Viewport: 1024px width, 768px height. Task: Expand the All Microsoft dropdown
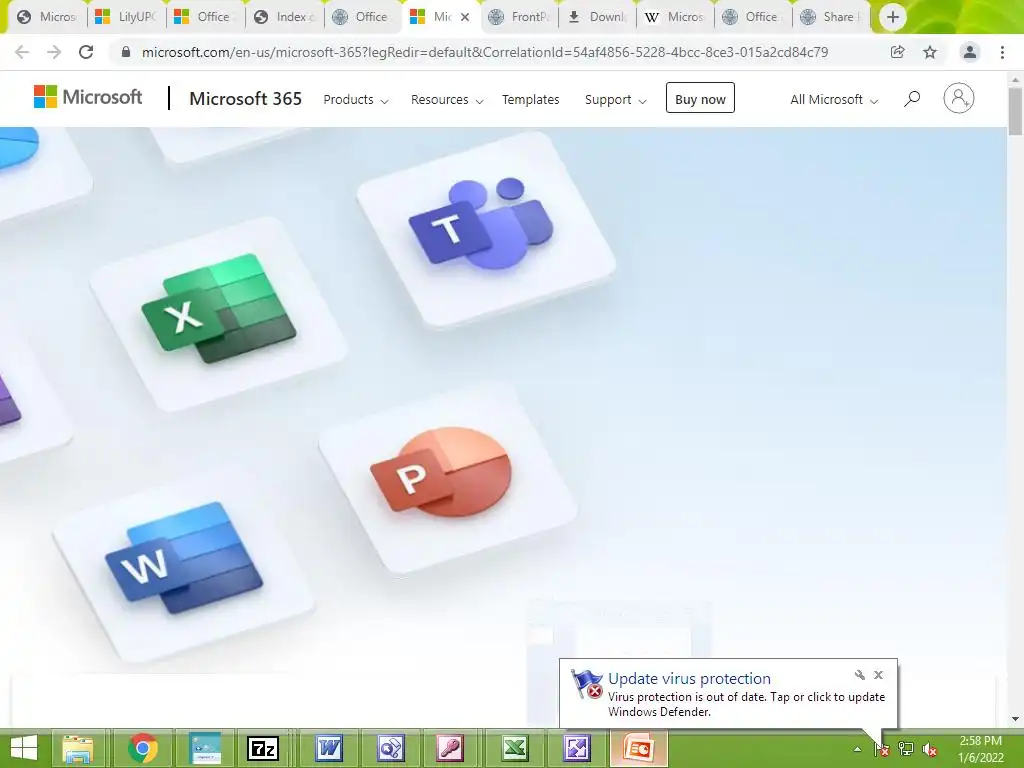[834, 100]
